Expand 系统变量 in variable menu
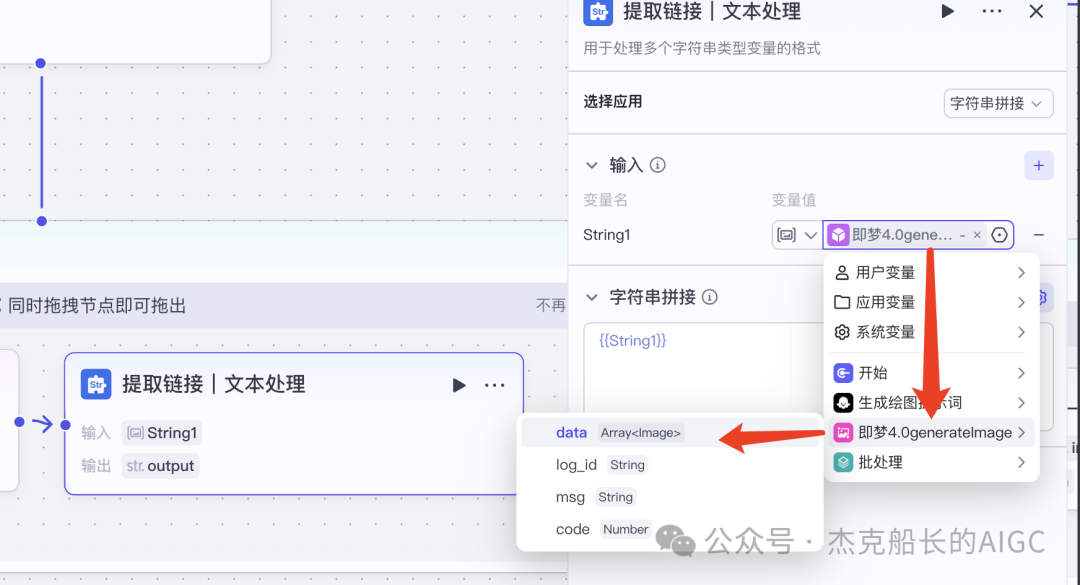This screenshot has width=1080, height=585. click(x=931, y=332)
